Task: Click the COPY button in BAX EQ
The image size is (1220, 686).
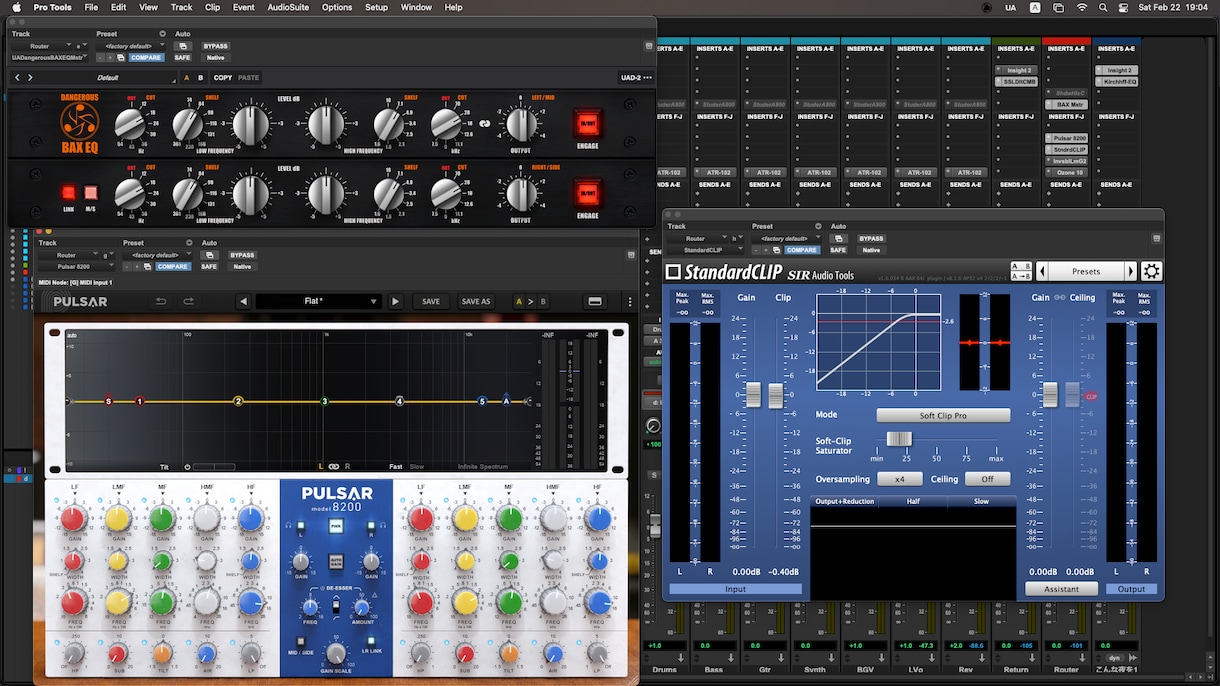Action: 223,77
